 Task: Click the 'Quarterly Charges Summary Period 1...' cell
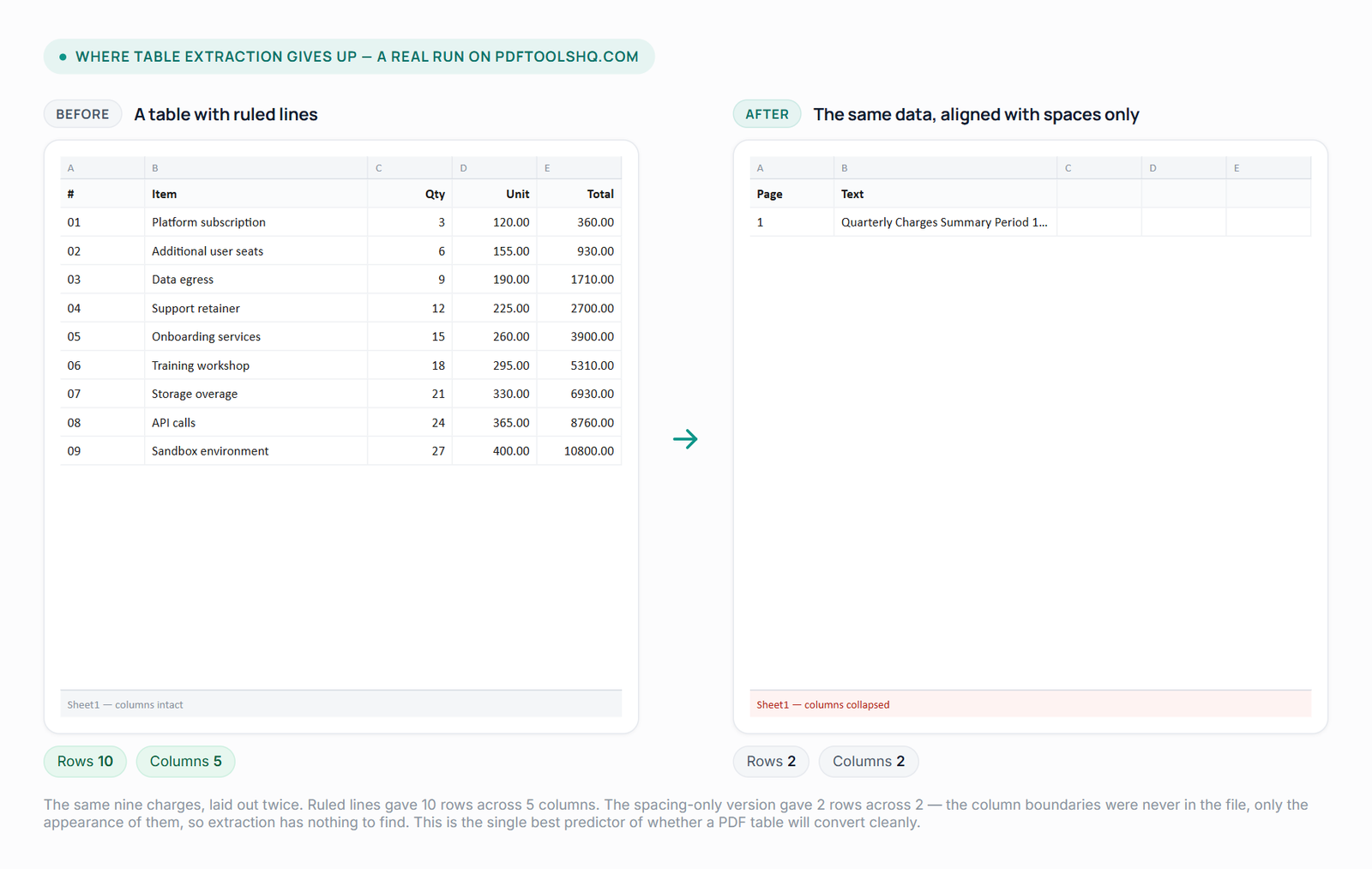pyautogui.click(x=945, y=222)
